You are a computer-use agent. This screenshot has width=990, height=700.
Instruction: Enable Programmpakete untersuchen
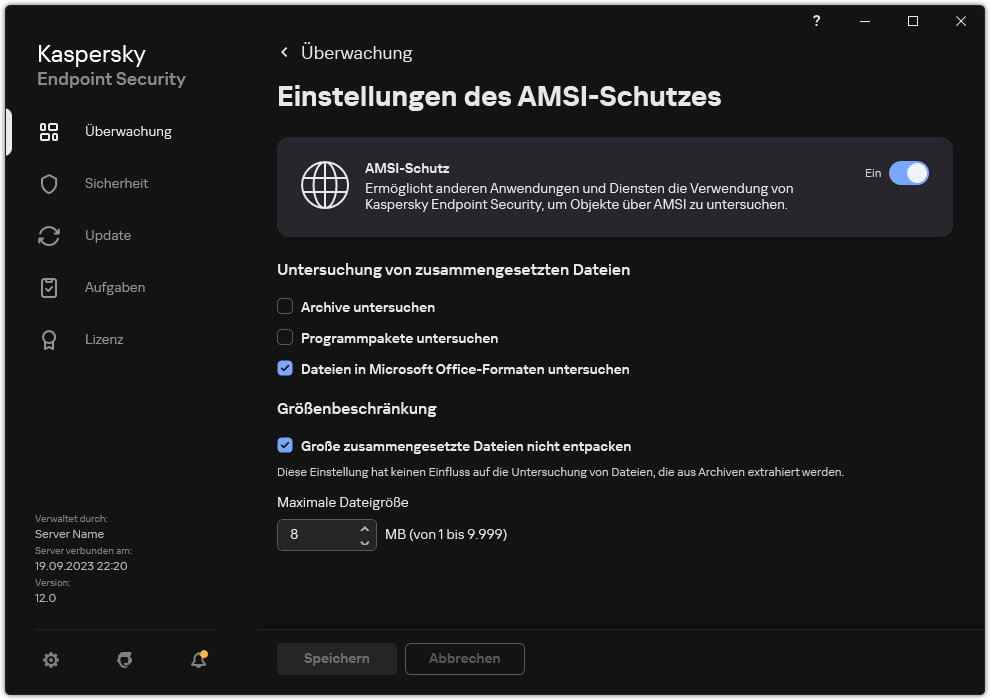285,337
